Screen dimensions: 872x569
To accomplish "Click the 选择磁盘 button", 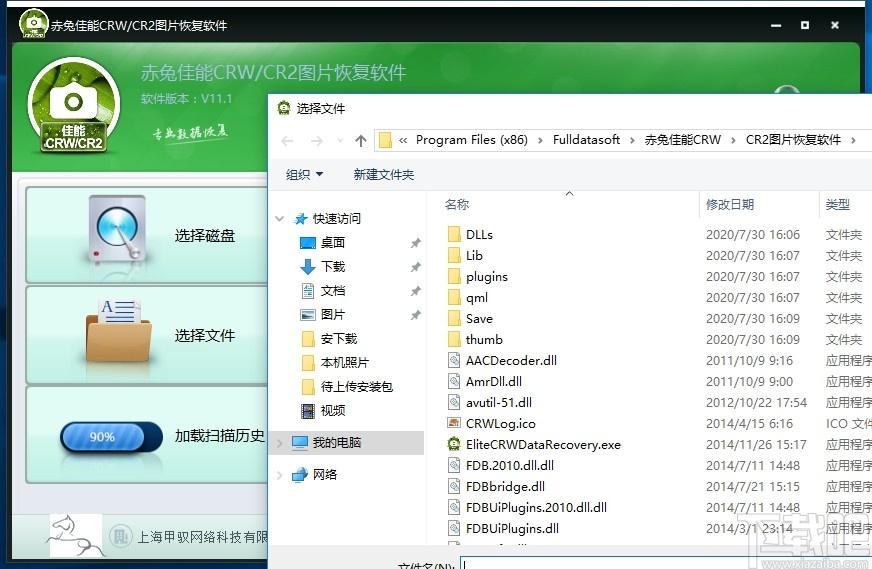I will point(147,235).
